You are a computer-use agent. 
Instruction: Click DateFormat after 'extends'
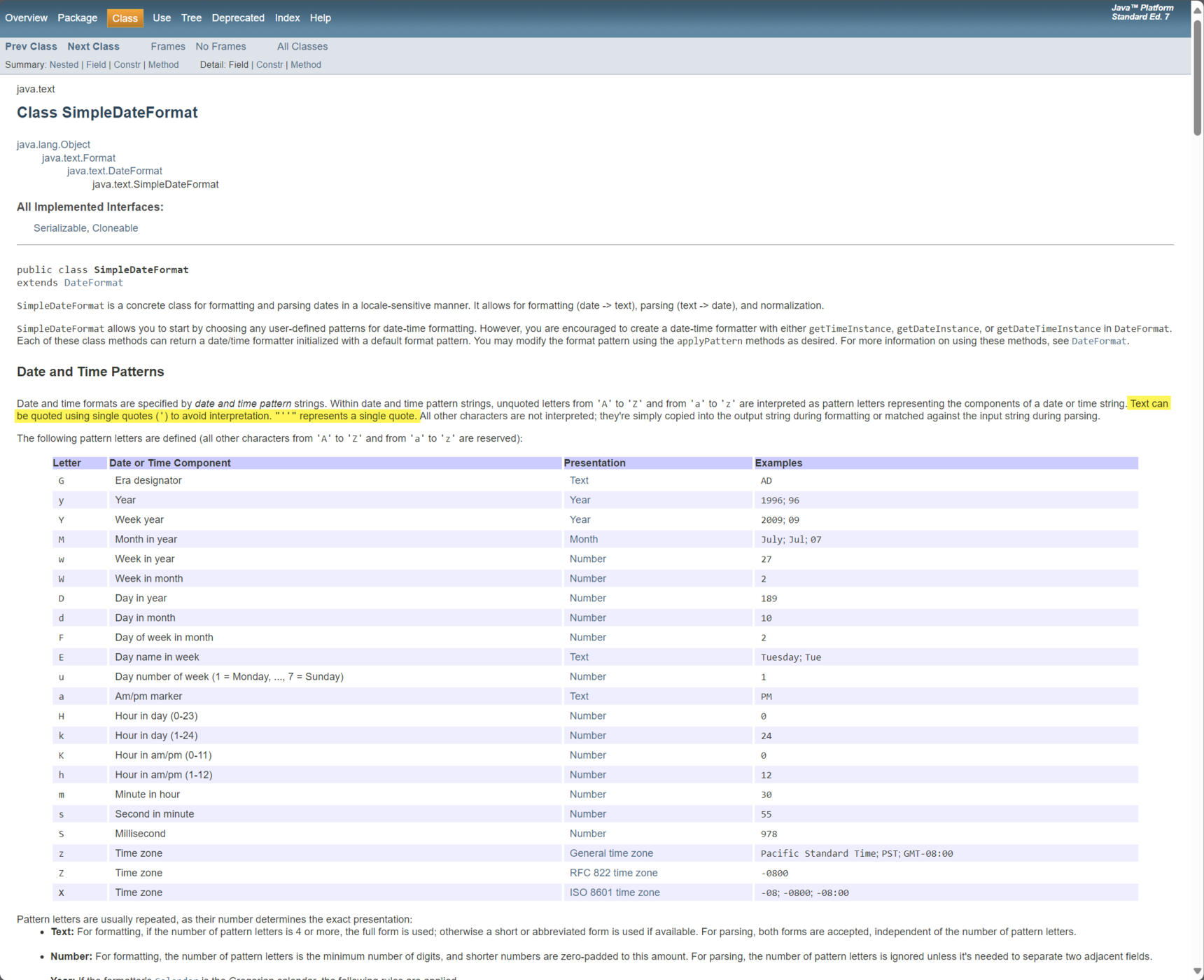pos(93,283)
